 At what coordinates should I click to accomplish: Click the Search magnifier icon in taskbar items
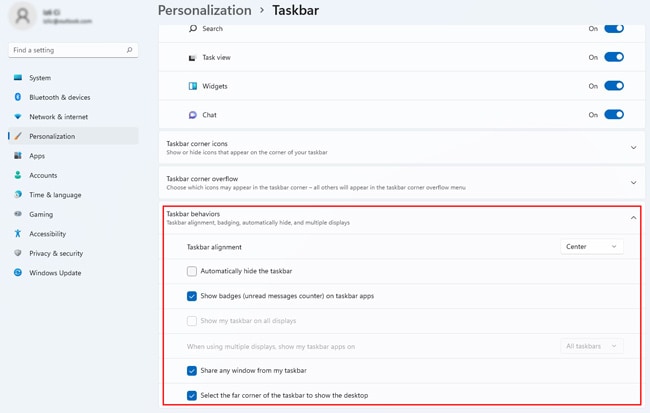[x=193, y=28]
